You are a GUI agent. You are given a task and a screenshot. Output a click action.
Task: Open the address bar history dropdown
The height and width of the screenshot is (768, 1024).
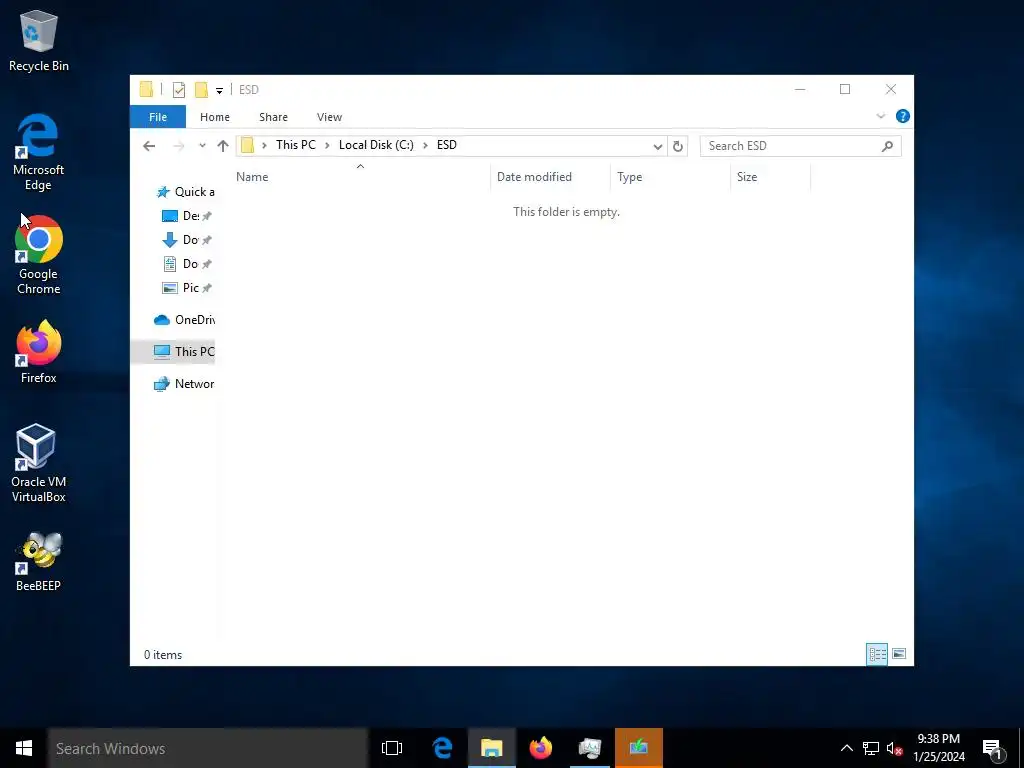click(658, 146)
